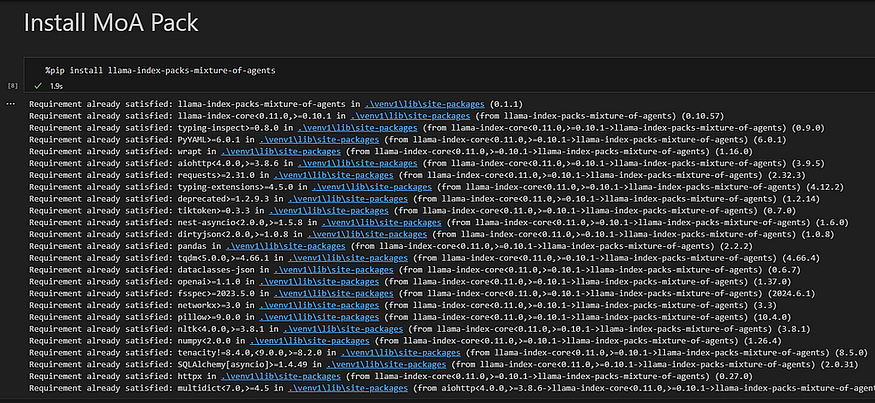Image resolution: width=875 pixels, height=403 pixels.
Task: Open site-packages link on pillow row
Action: pos(319,318)
